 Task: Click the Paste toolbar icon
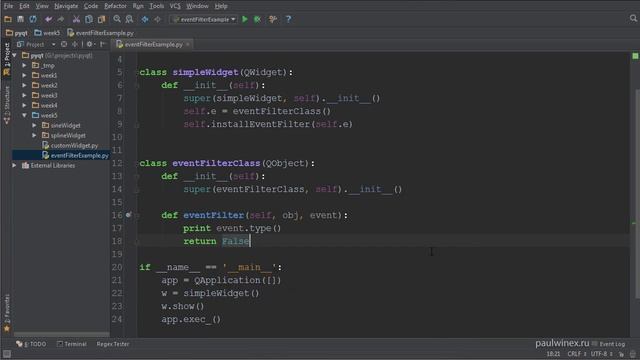101,19
